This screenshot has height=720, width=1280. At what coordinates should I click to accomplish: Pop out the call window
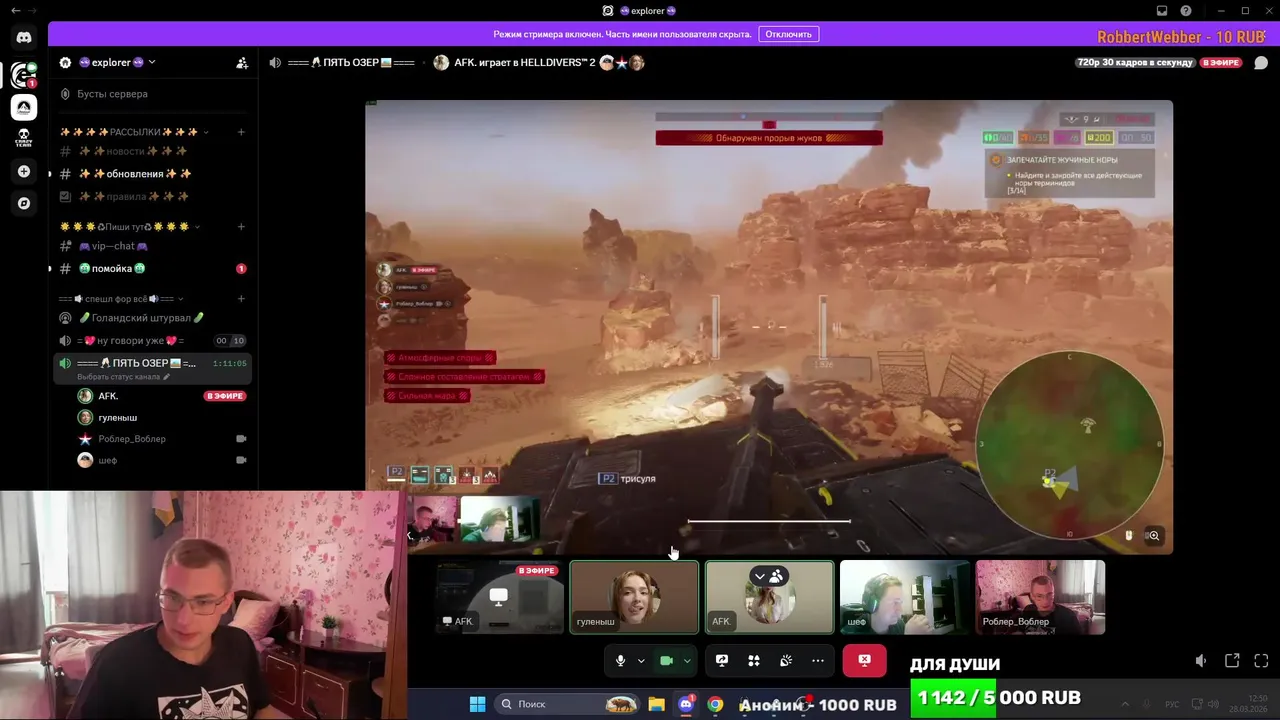click(x=1232, y=661)
